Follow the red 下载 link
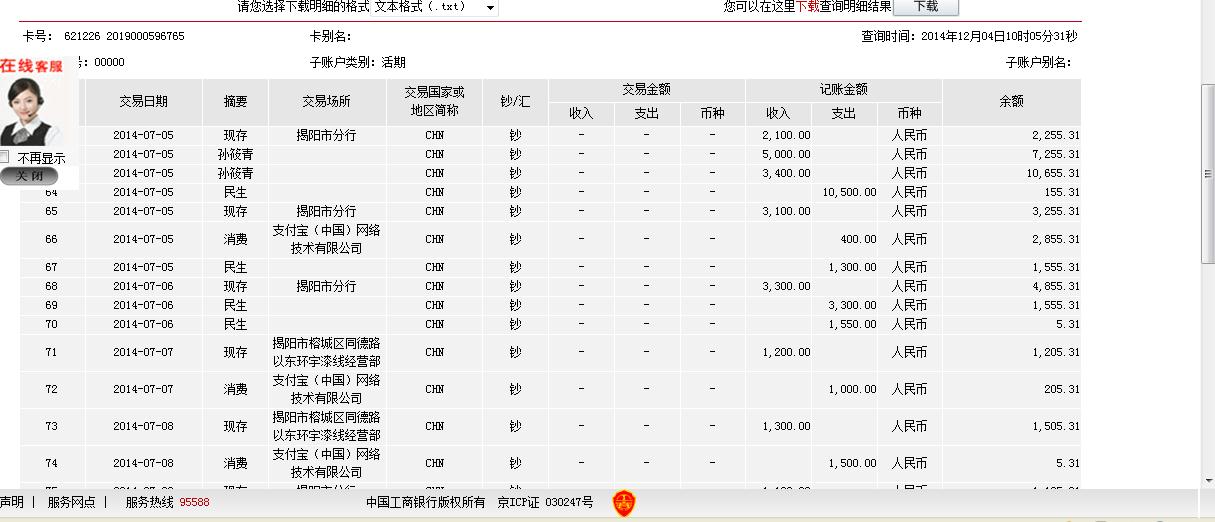The width and height of the screenshot is (1215, 522). point(808,7)
